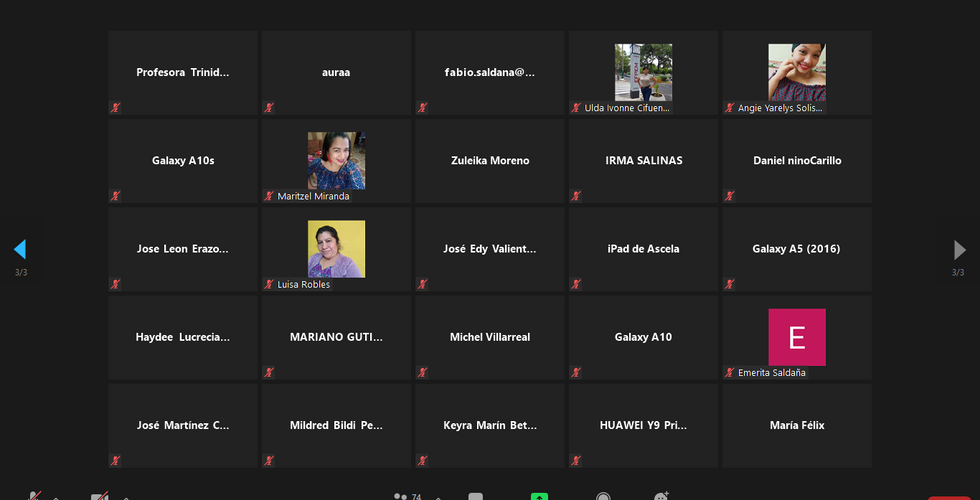Click muted mic icon on Michel Villarreal tile
Viewport: 980px width, 500px height.
click(422, 372)
